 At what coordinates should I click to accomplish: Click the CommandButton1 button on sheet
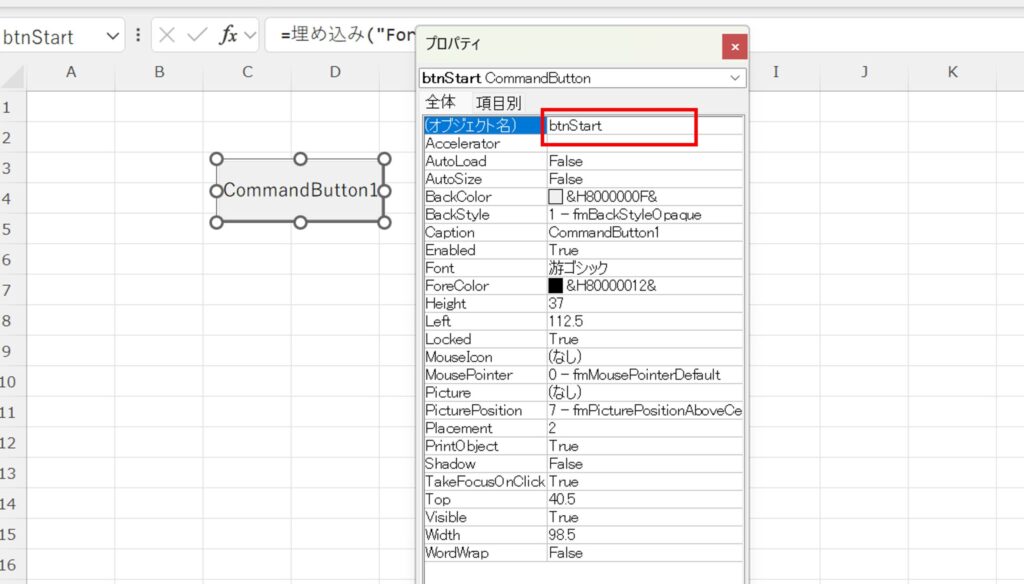pos(300,190)
